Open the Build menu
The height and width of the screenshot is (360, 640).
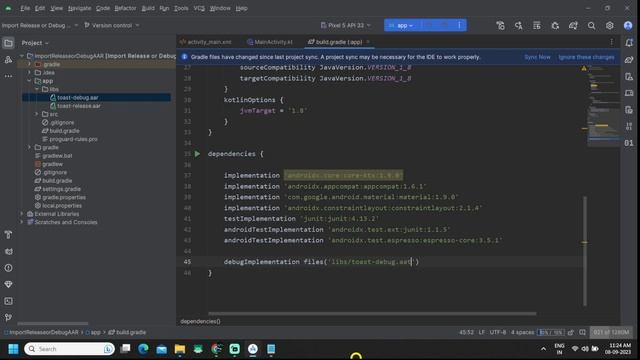point(148,8)
